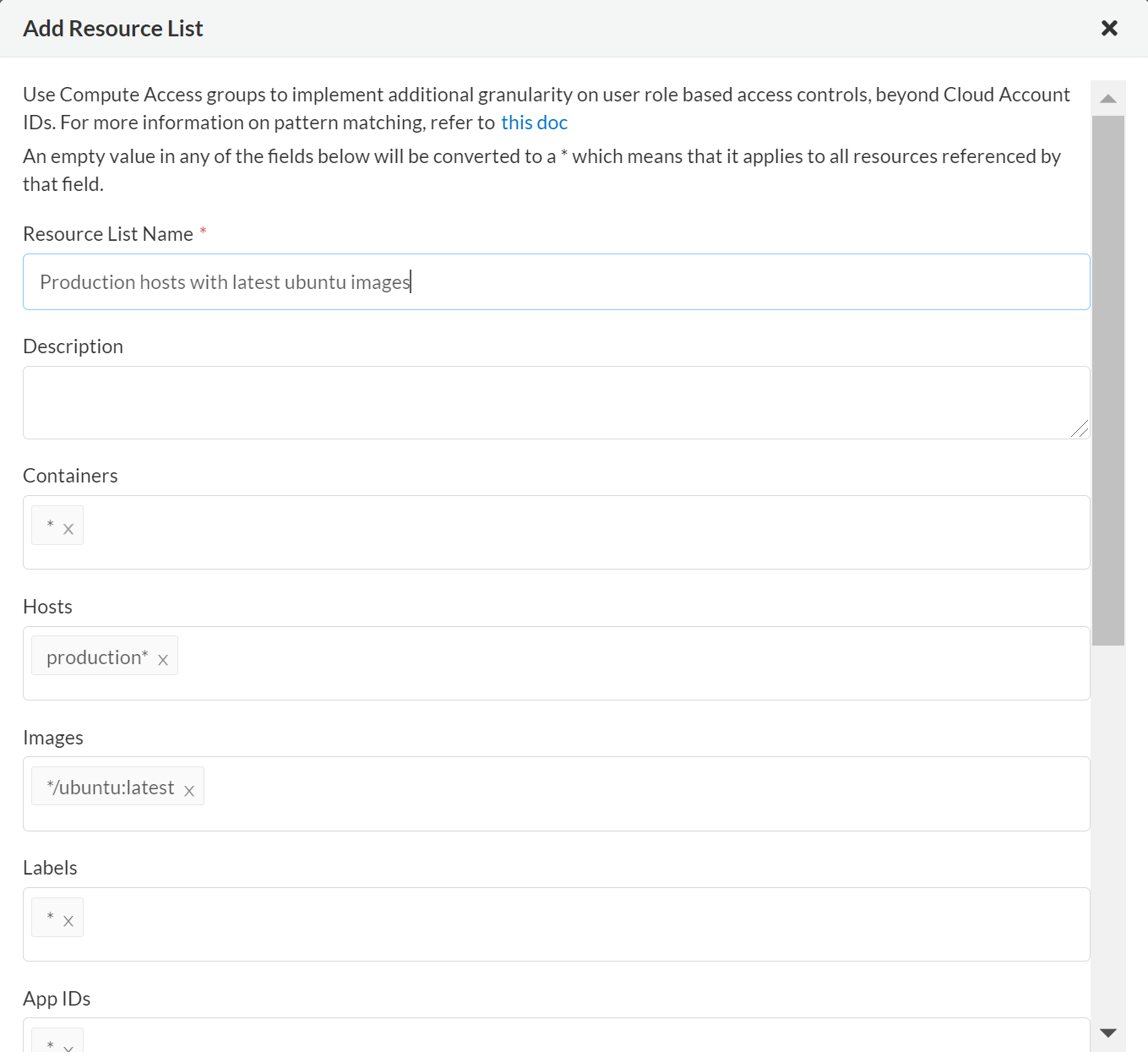Click the scrollbar up arrow
The width and height of the screenshot is (1148, 1063).
1108,99
